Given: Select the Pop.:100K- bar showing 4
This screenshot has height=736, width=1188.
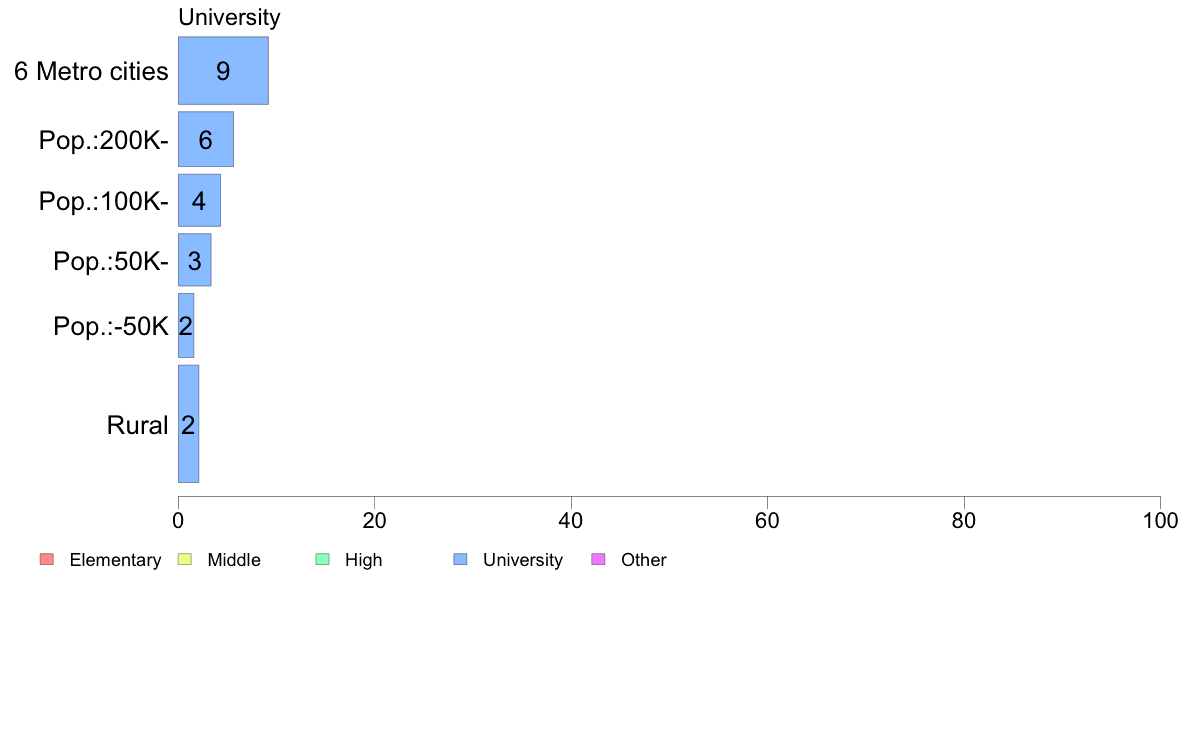Looking at the screenshot, I should [199, 200].
